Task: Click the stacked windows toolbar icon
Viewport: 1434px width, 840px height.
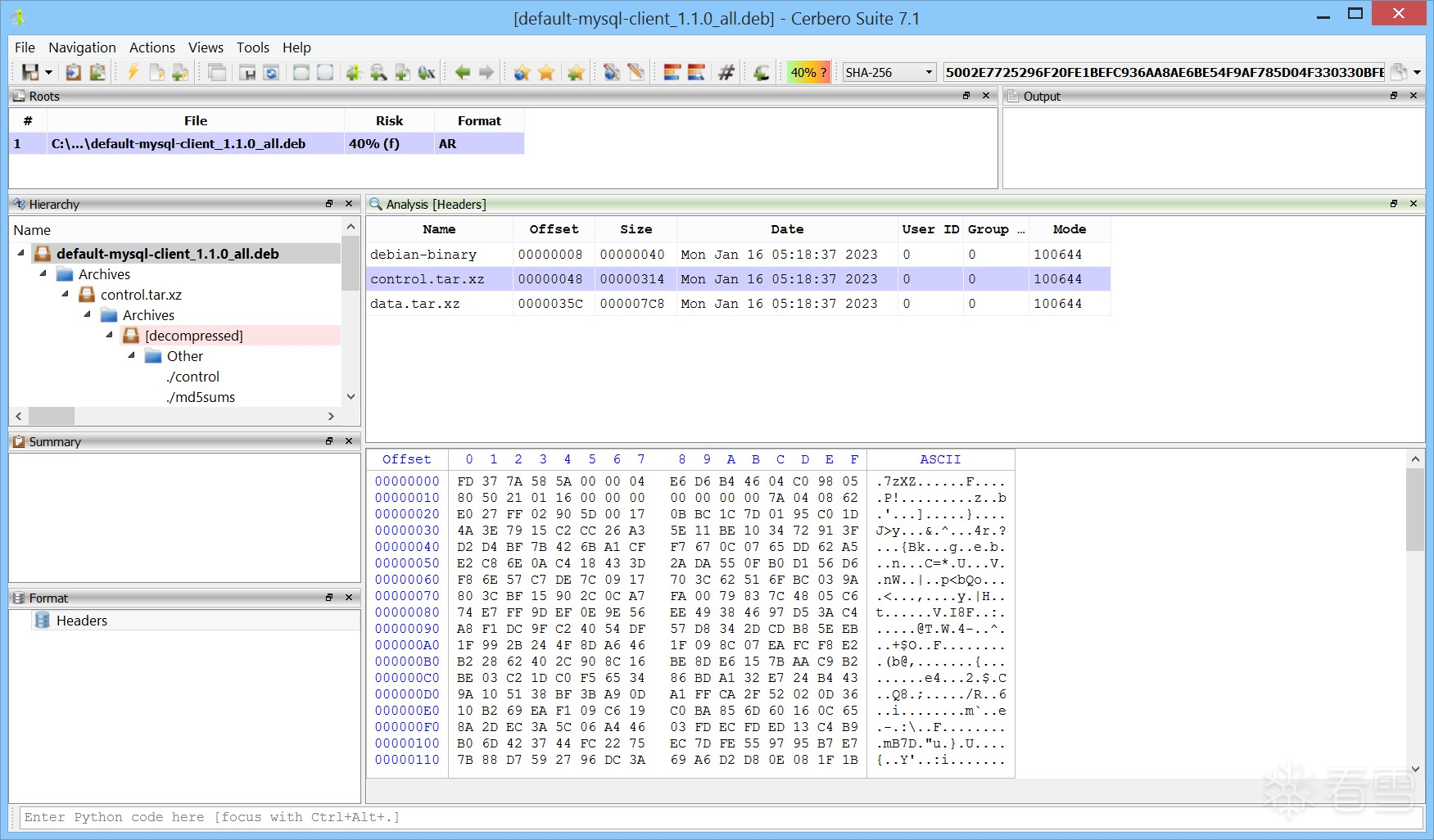Action: [217, 72]
